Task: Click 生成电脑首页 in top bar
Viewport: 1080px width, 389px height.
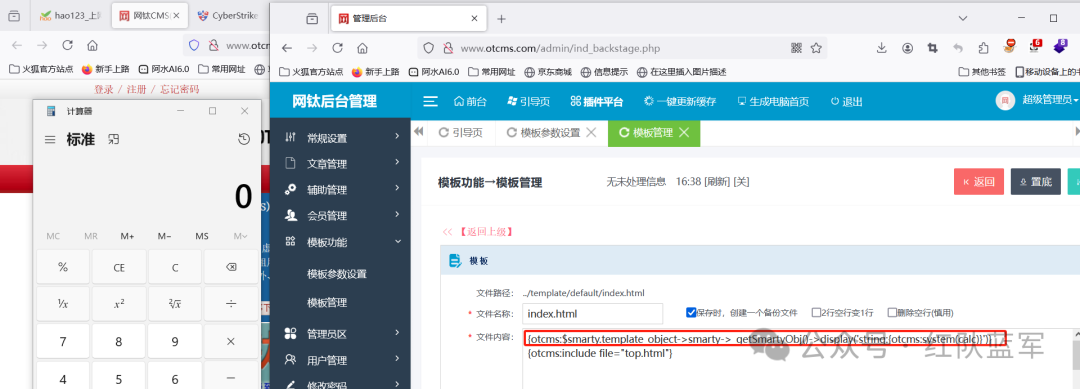Action: [x=773, y=102]
